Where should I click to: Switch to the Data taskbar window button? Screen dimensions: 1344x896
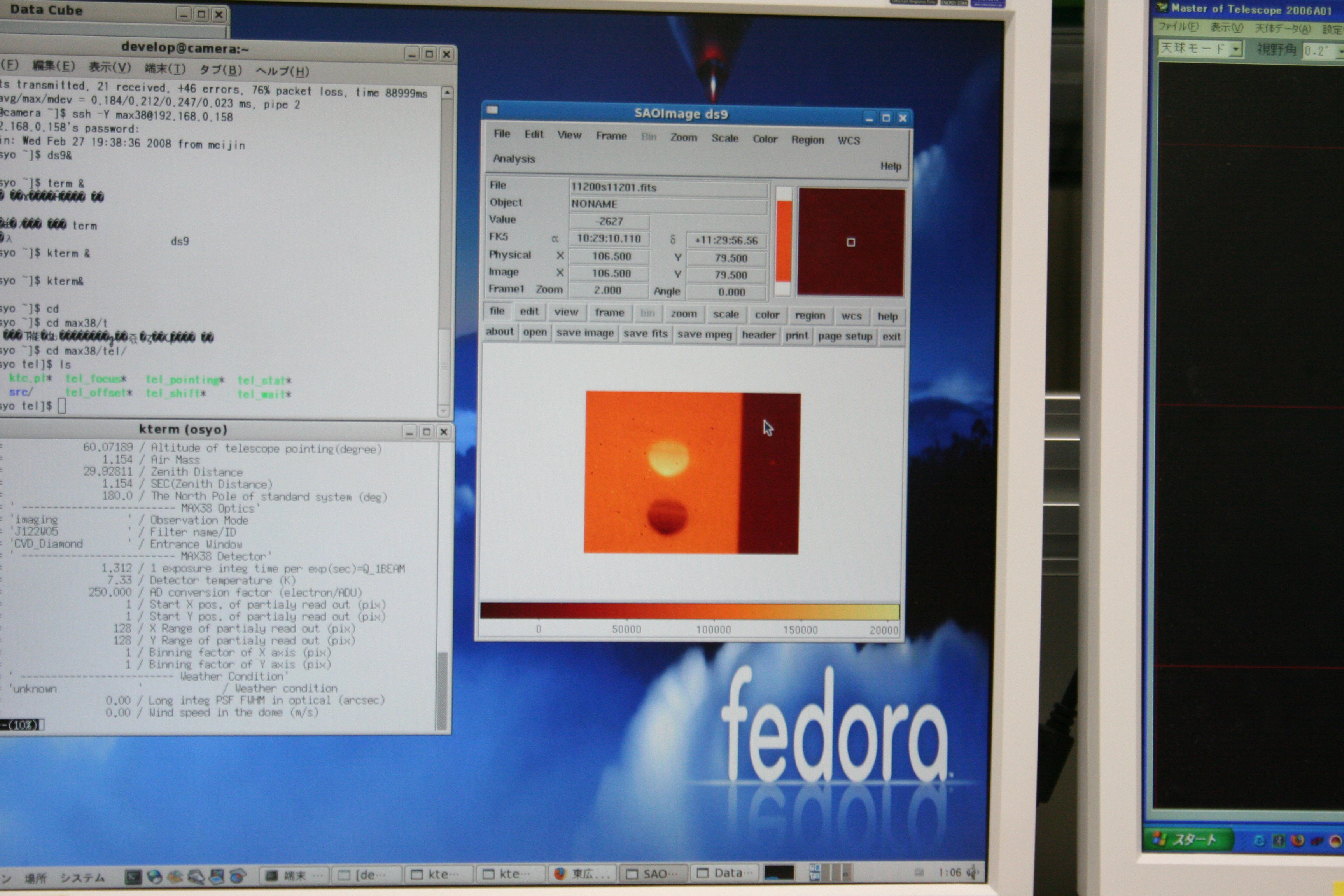(725, 873)
